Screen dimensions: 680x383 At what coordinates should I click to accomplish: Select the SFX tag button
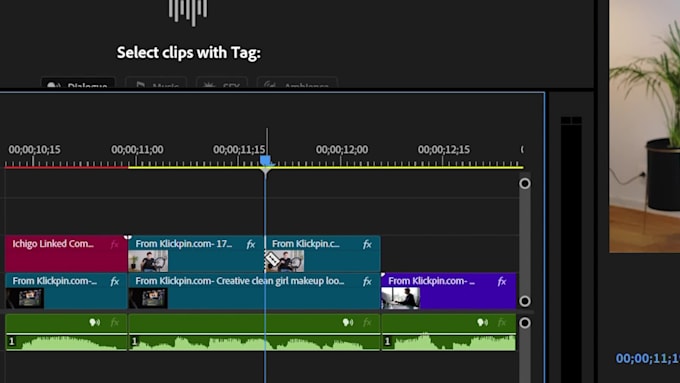coord(222,83)
